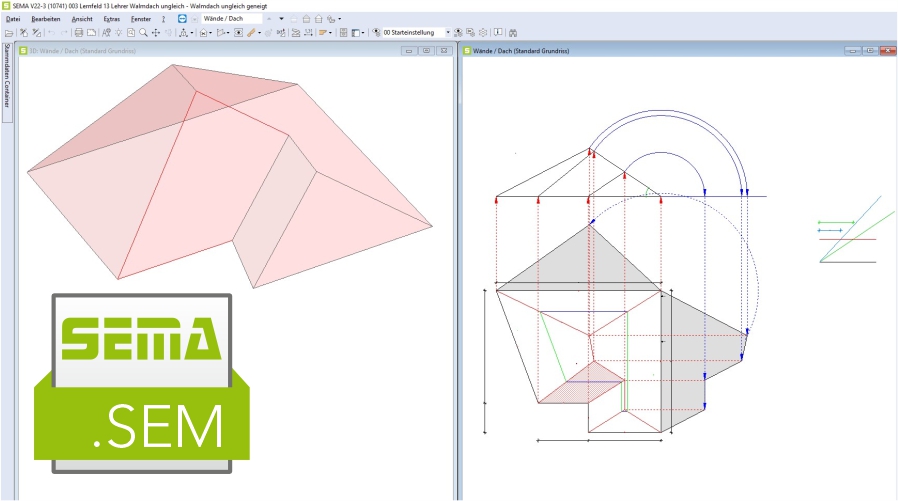
Task: Click the open file folder icon
Action: tap(8, 33)
